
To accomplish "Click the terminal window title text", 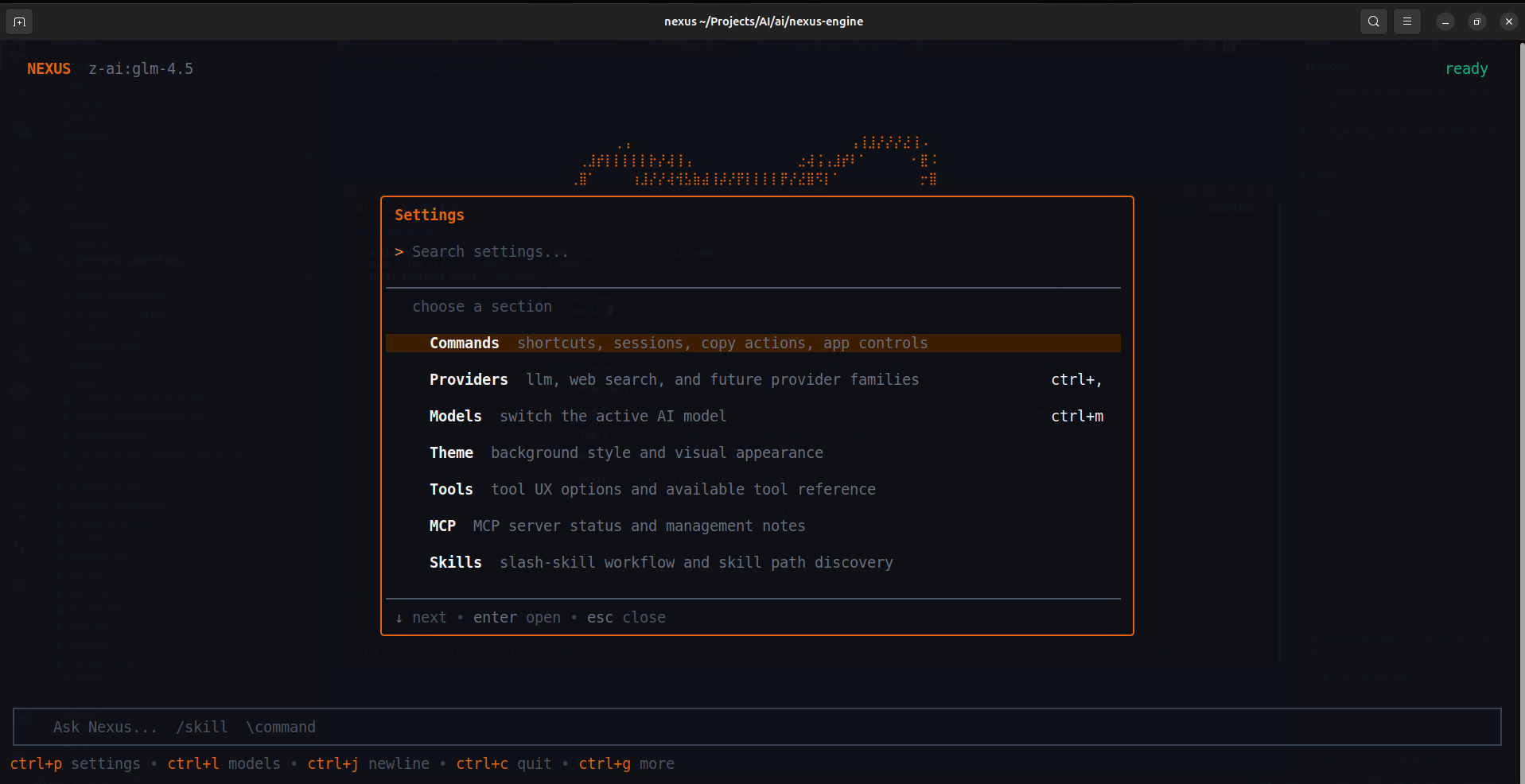I will pyautogui.click(x=764, y=21).
